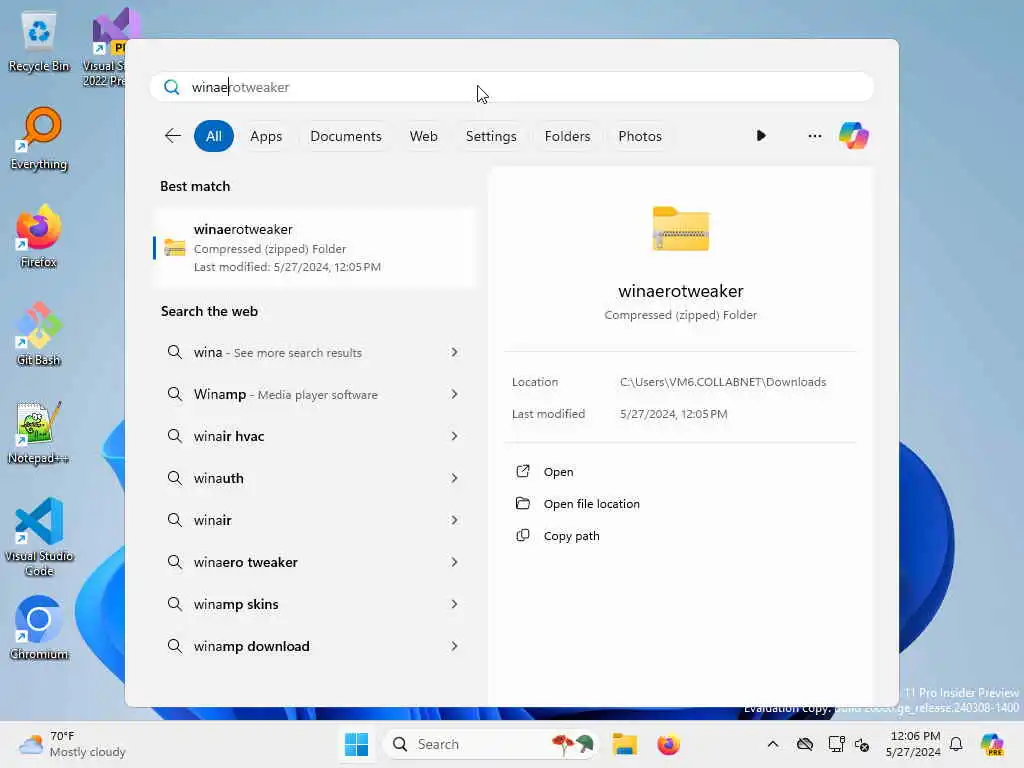Open Firefox desktop shortcut
This screenshot has width=1024, height=768.
pyautogui.click(x=39, y=237)
